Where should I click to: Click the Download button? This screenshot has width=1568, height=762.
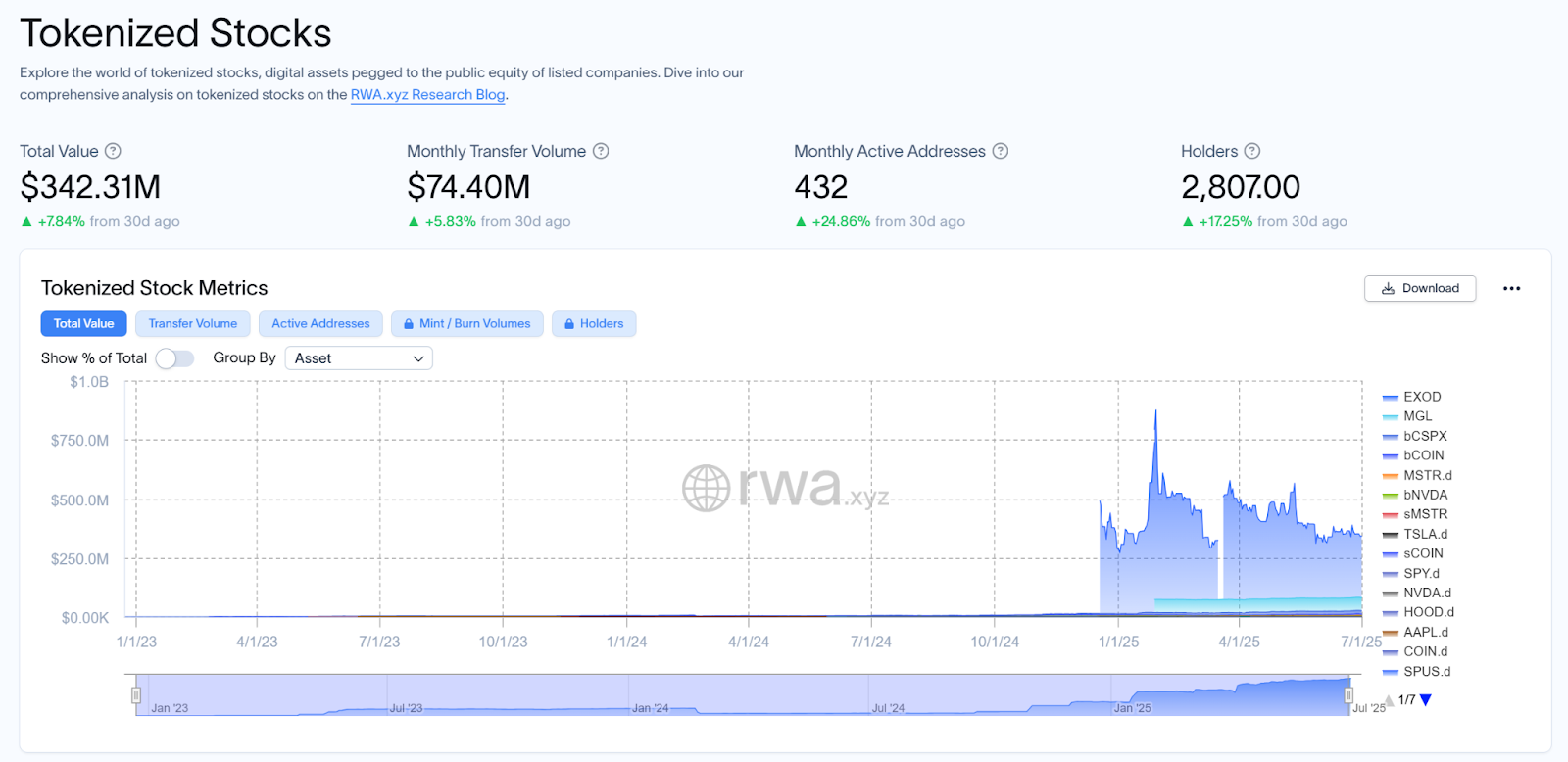click(1420, 288)
